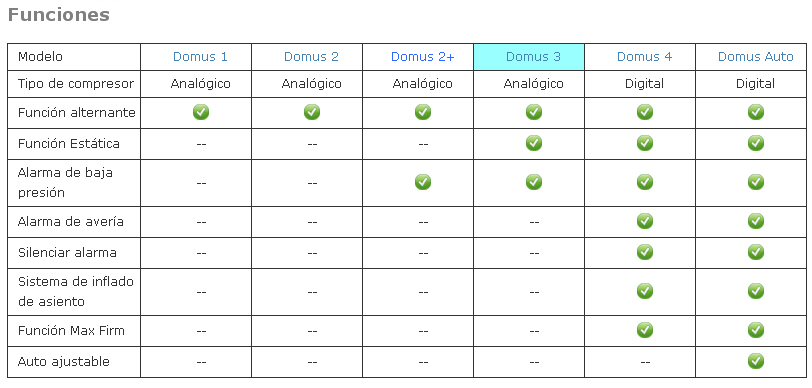Click the Tipo de compresor row label
Image resolution: width=812 pixels, height=388 pixels.
[x=76, y=84]
